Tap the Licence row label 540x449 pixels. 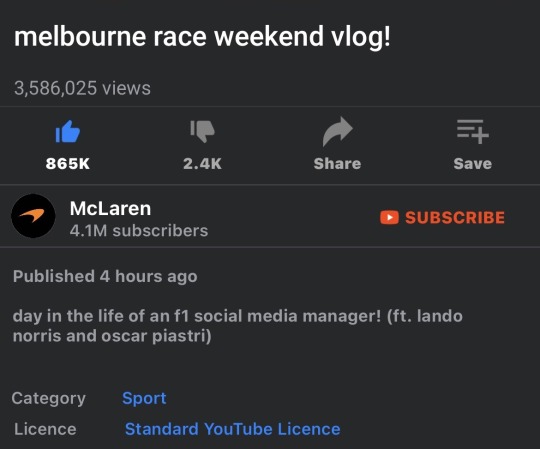click(x=45, y=429)
